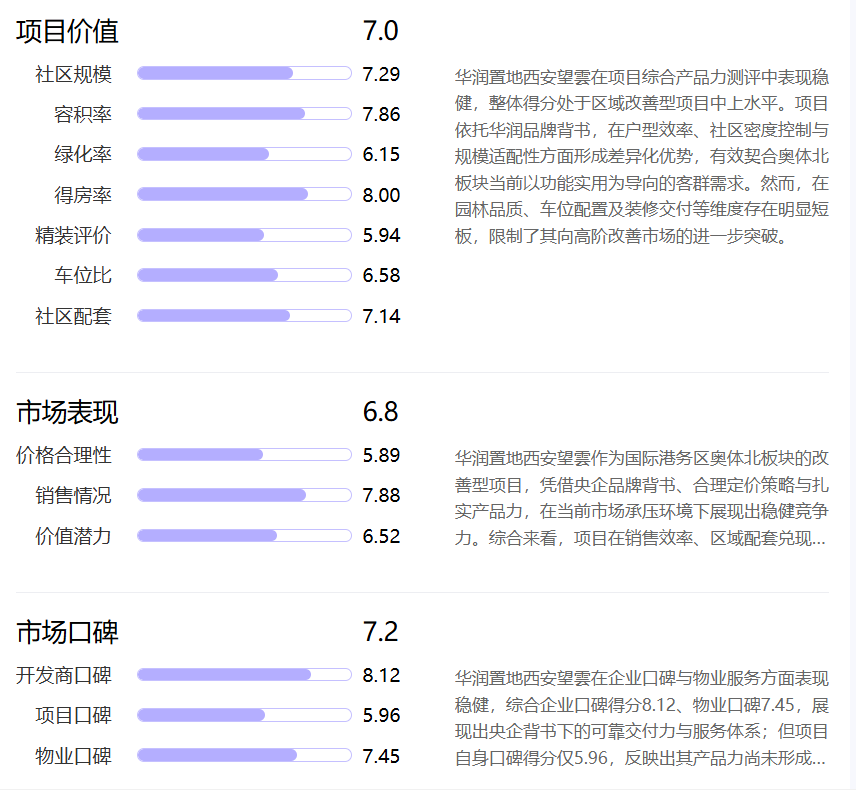Screen dimensions: 856x790
Task: Click the 8.00 score value
Action: point(381,195)
